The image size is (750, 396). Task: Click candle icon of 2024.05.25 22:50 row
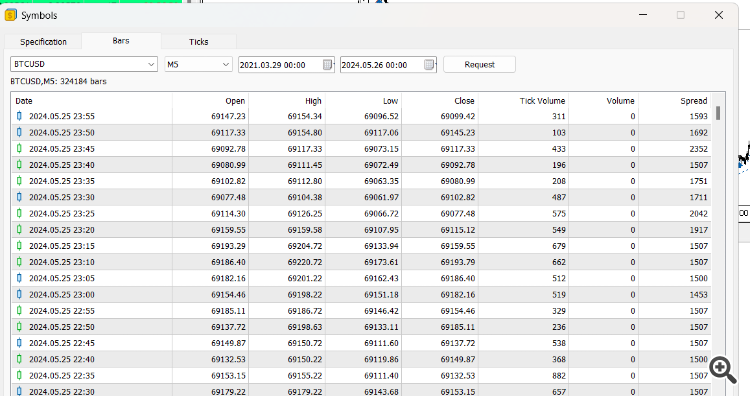[19, 327]
